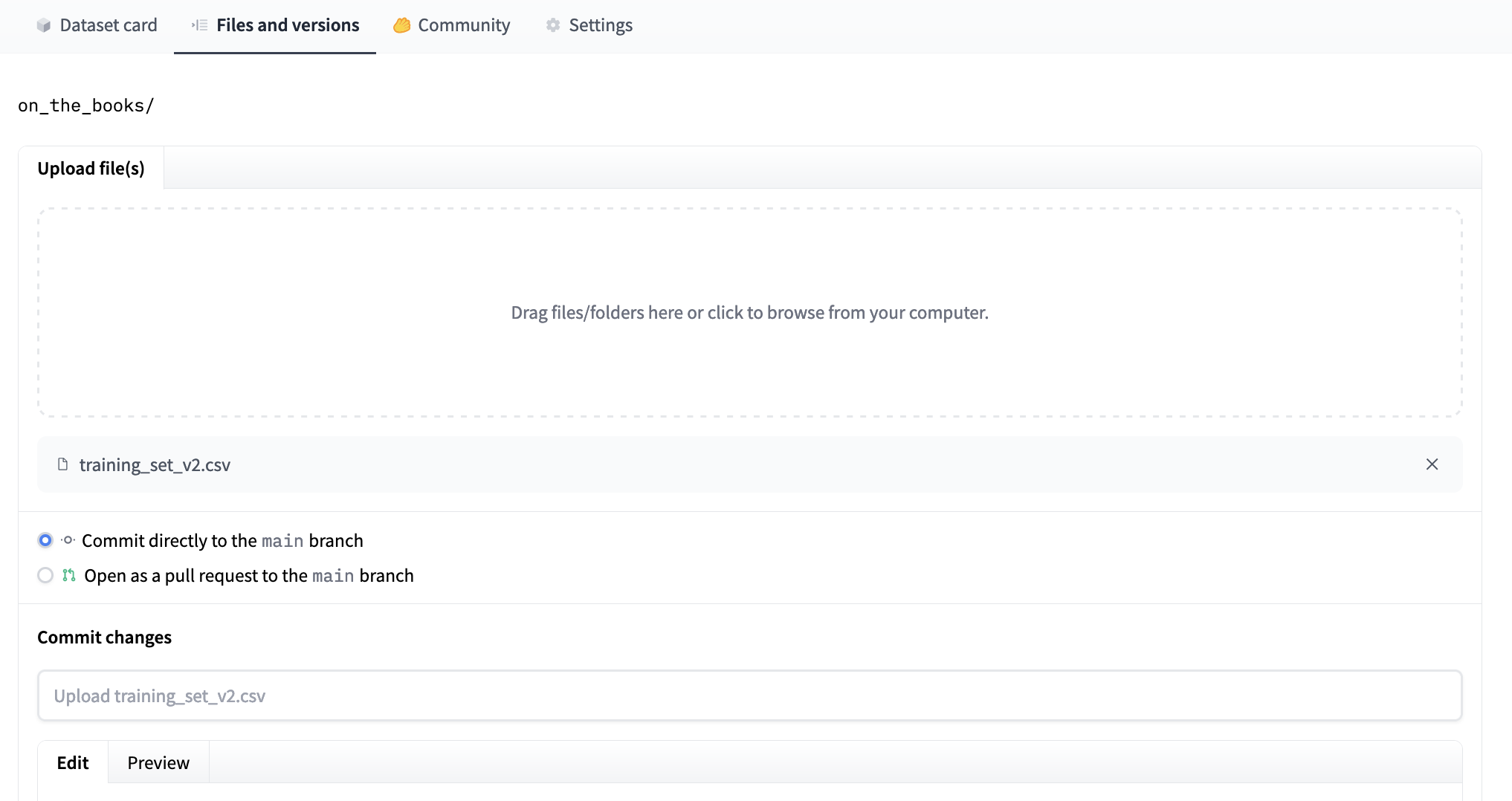Click the dataset cube icon beside Dataset card
This screenshot has height=801, width=1512.
pyautogui.click(x=44, y=25)
